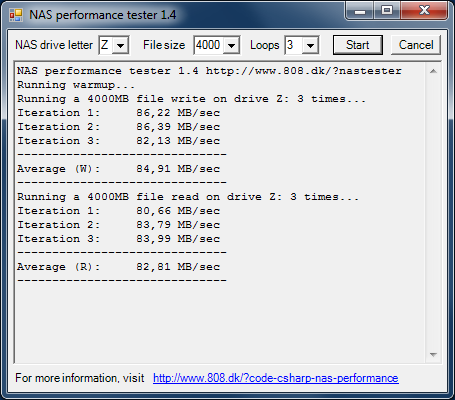The height and width of the screenshot is (400, 455).
Task: Select the write Iteration 3 value 82,13 MB/sec
Action: coord(178,141)
